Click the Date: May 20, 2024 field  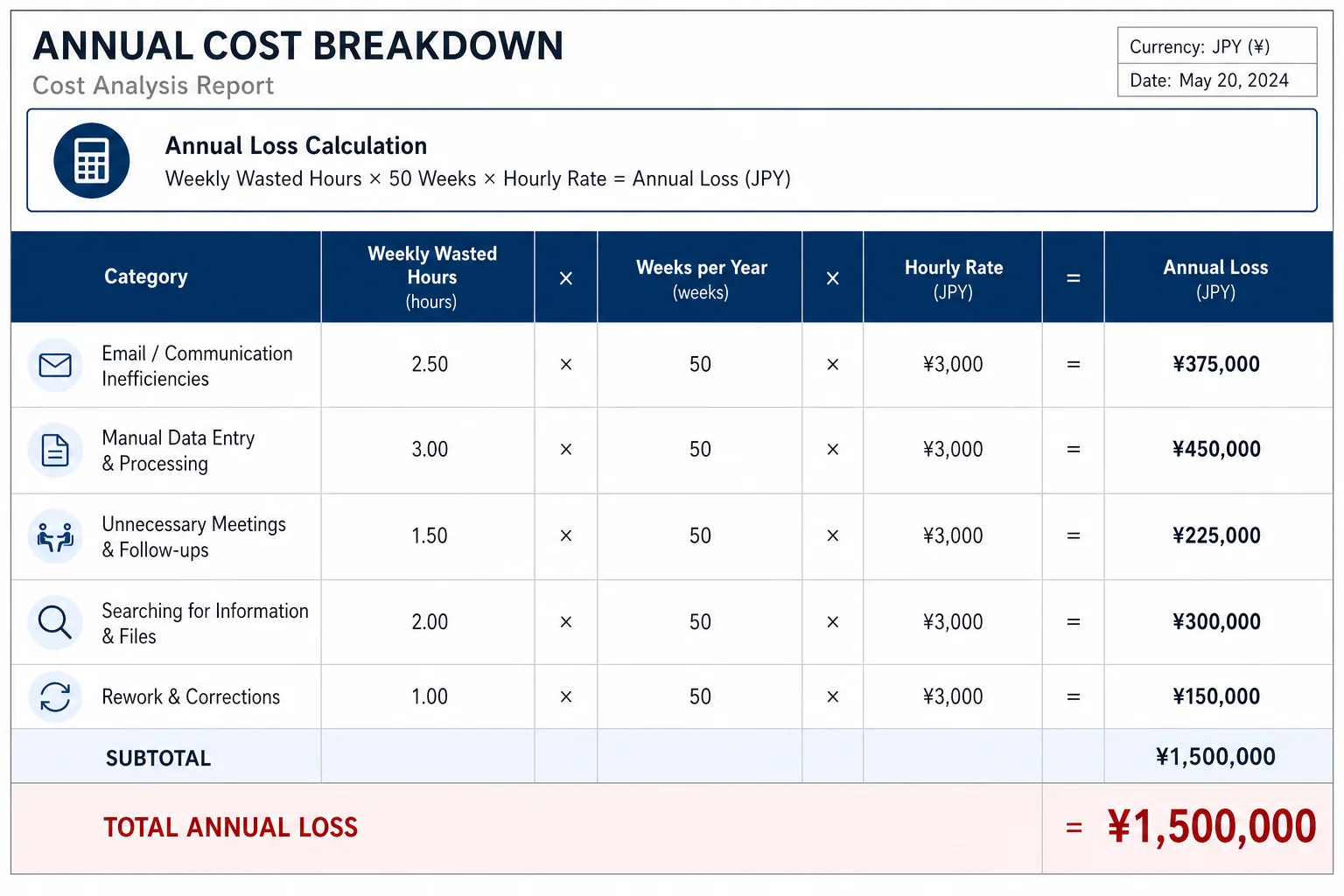pyautogui.click(x=1217, y=80)
